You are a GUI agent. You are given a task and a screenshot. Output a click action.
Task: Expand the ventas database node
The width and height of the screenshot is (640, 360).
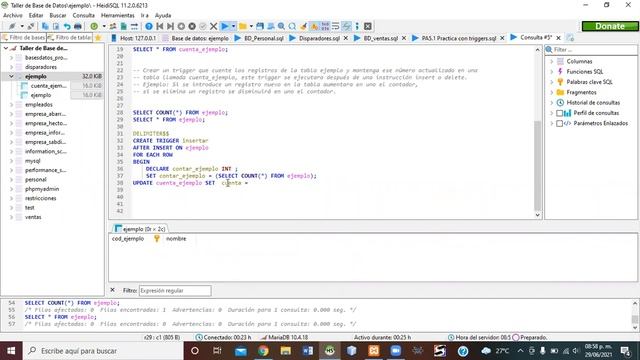tap(11, 217)
